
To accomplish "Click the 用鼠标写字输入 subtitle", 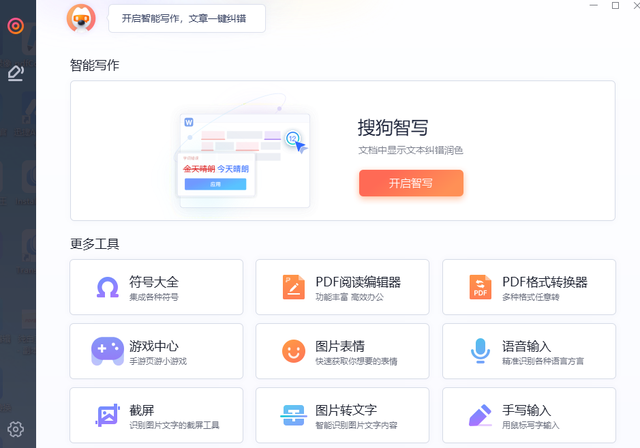I will [x=531, y=425].
